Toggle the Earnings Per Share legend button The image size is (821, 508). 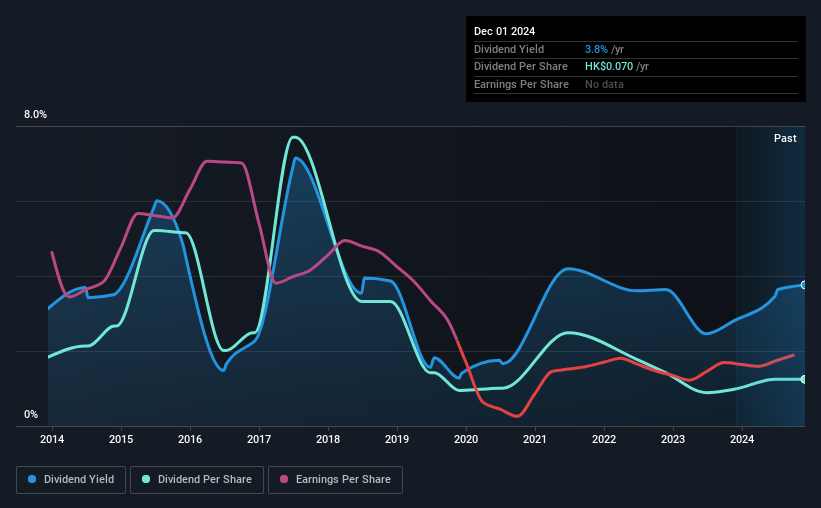(335, 480)
